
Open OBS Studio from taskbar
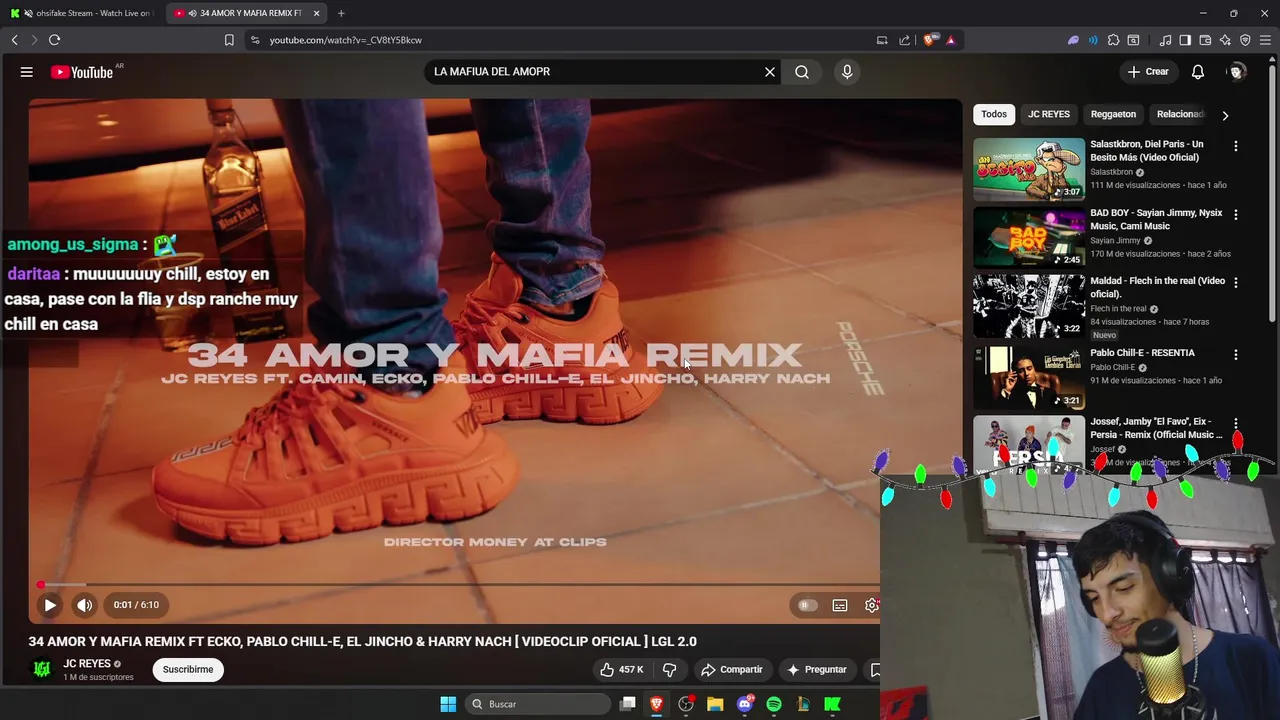click(686, 704)
